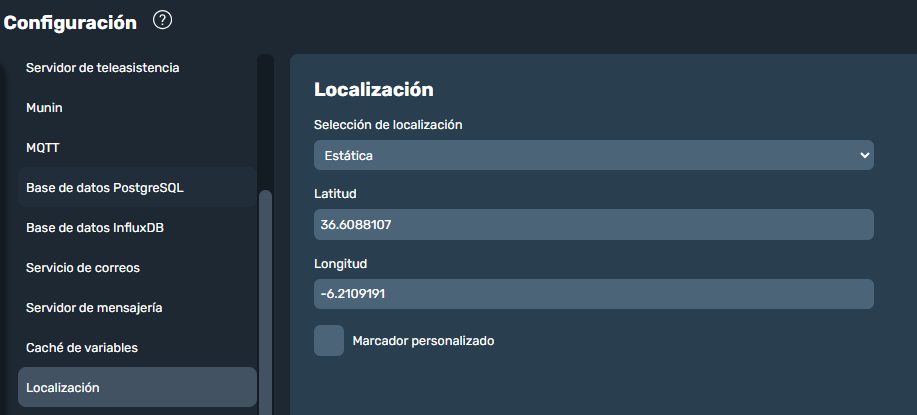
Task: Open the MQTT configuration section
Action: (x=137, y=148)
